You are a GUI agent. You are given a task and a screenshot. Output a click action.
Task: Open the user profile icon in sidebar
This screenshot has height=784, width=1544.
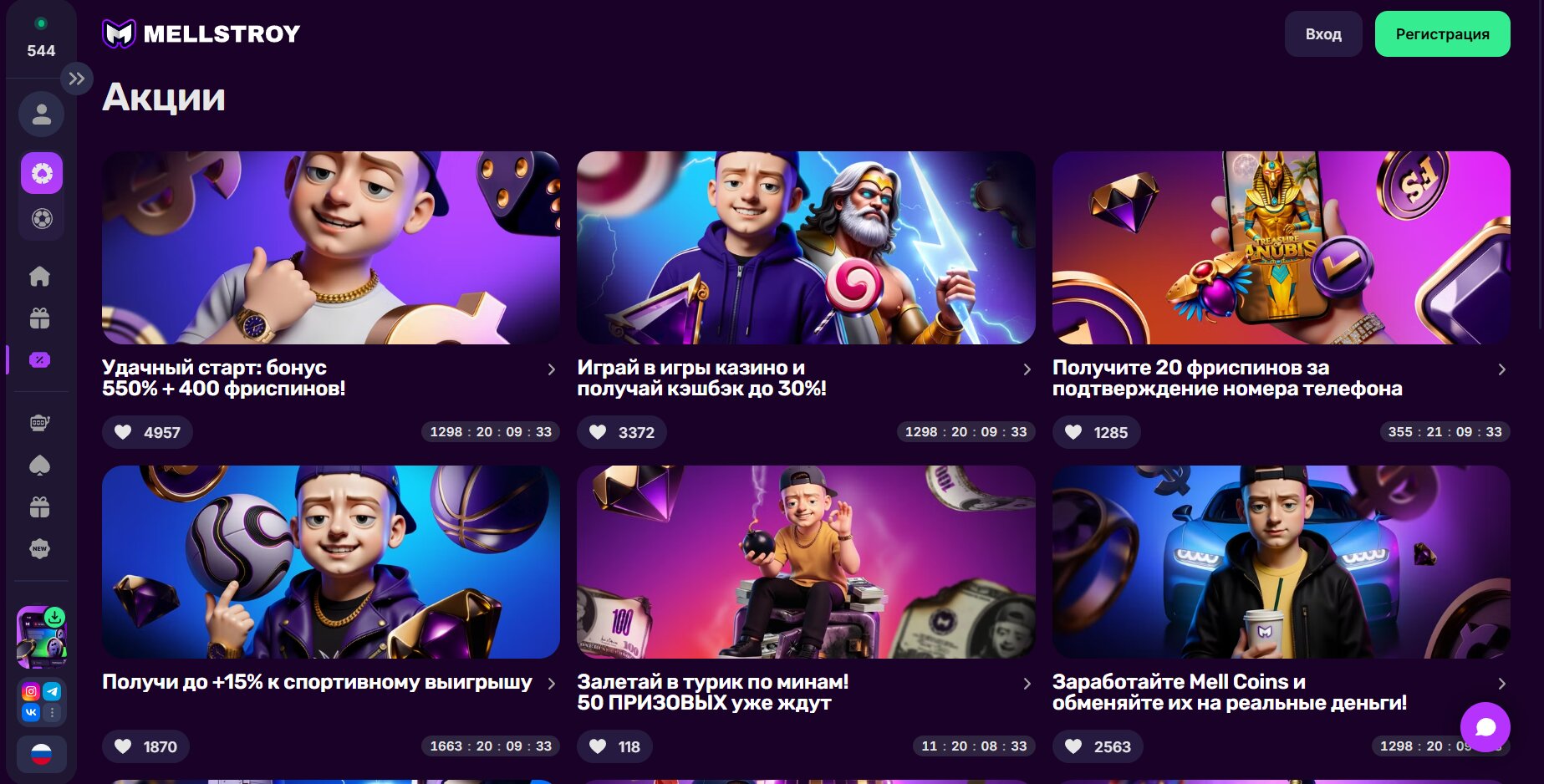[x=41, y=115]
